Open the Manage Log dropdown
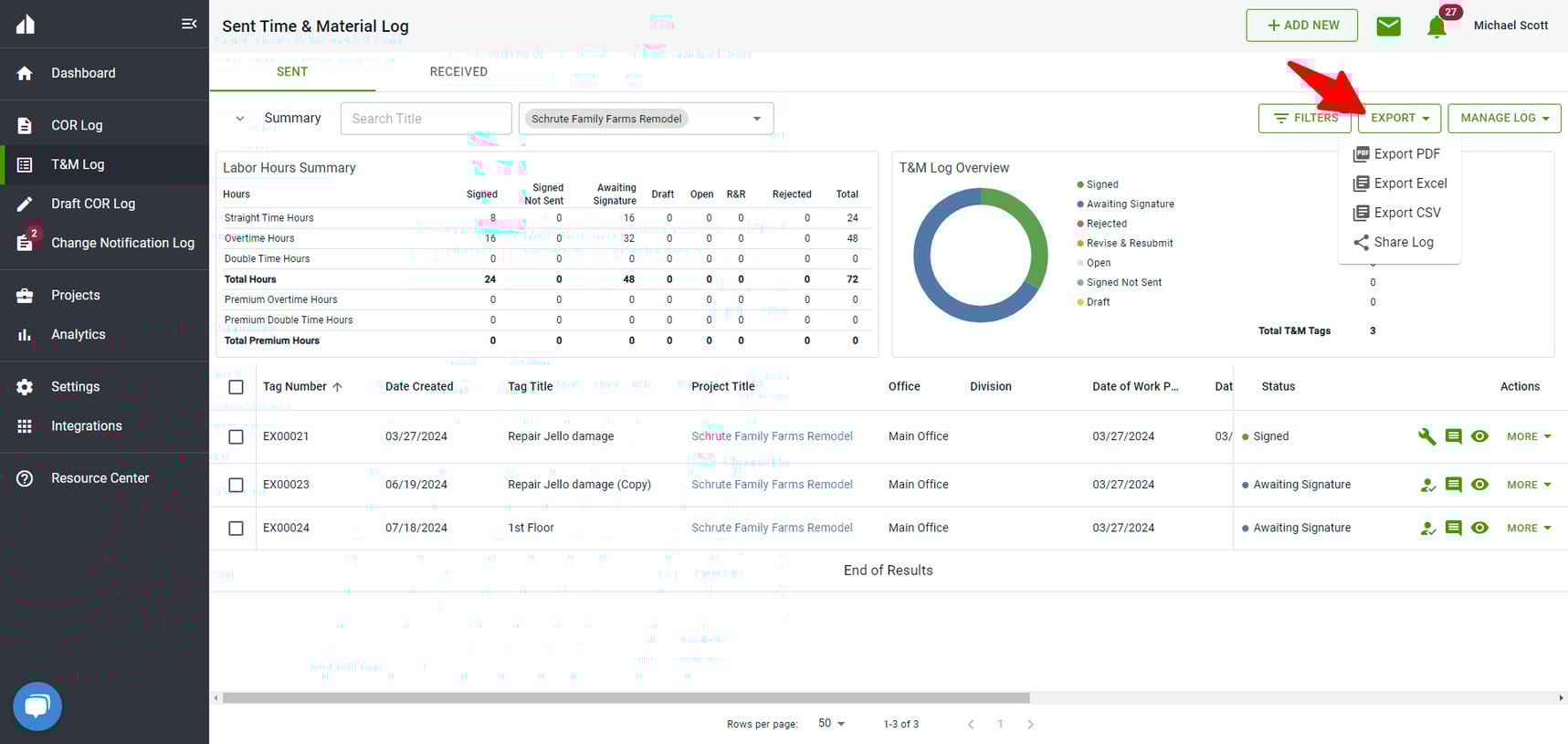The width and height of the screenshot is (1568, 744). pos(1503,118)
